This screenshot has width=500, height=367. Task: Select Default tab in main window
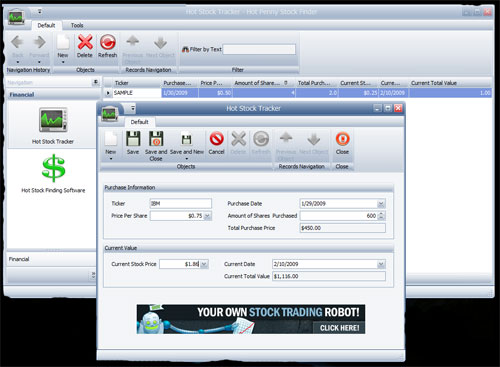[46, 25]
